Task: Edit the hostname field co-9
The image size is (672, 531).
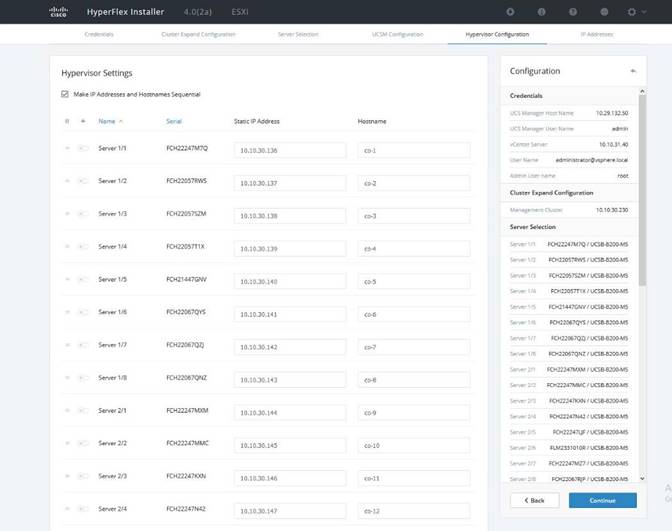Action: [x=414, y=413]
